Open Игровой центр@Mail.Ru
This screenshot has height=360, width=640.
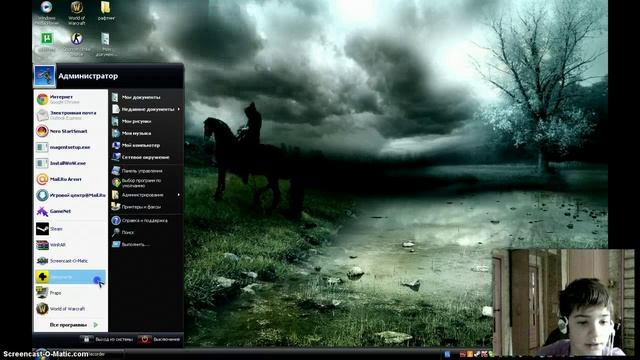click(70, 195)
